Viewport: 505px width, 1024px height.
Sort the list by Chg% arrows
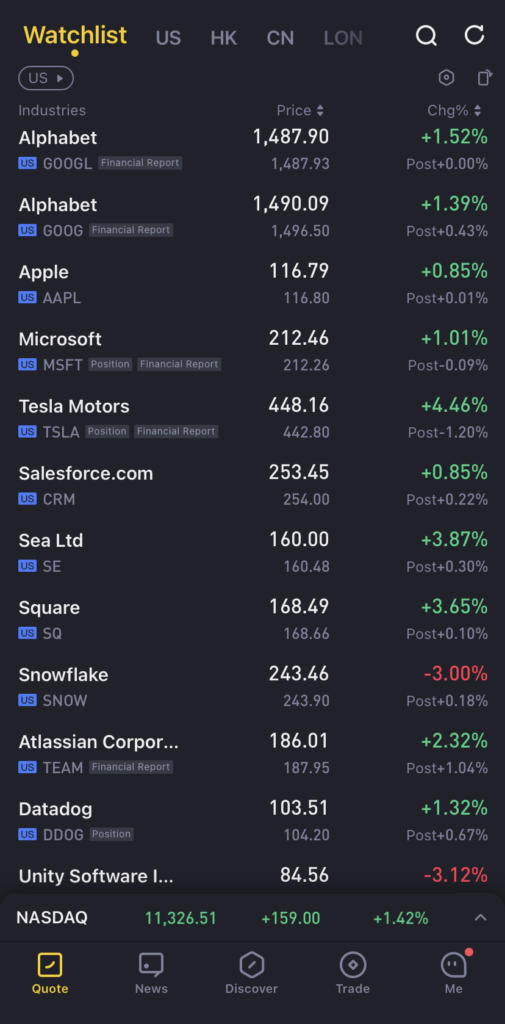(478, 110)
